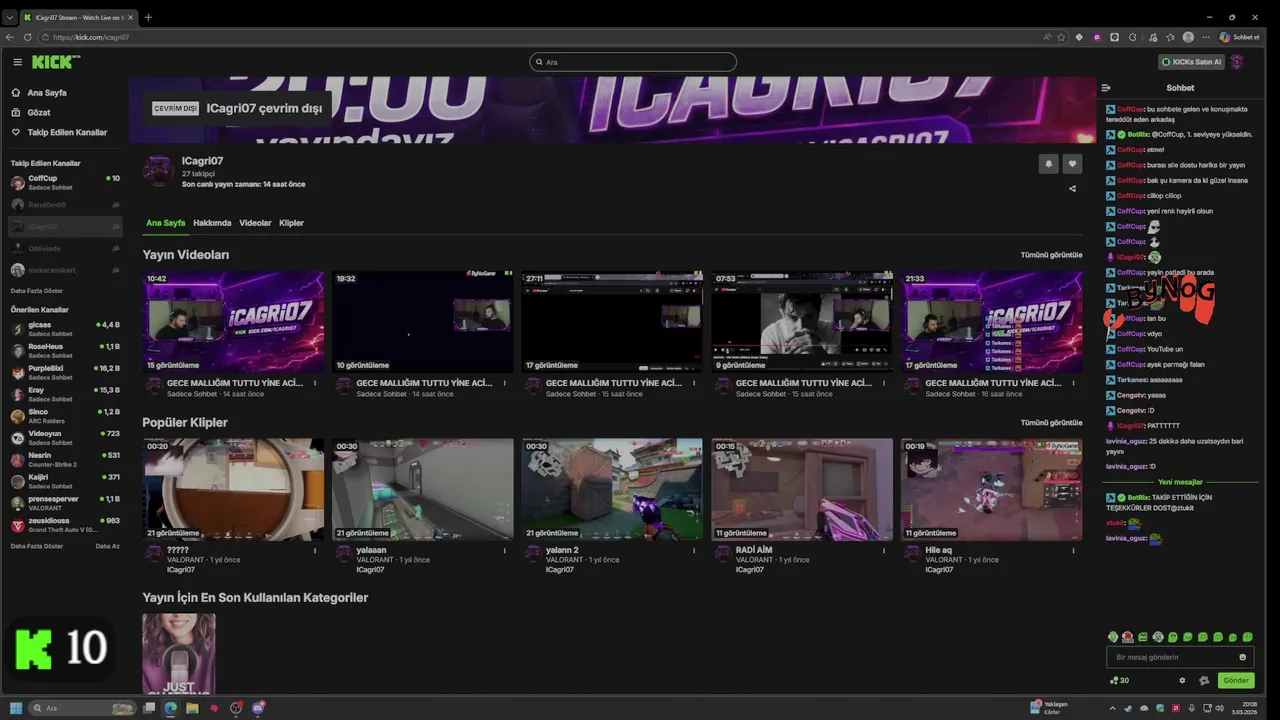Switch to the Ana Sayfa channel tab
The width and height of the screenshot is (1280, 720).
[166, 223]
